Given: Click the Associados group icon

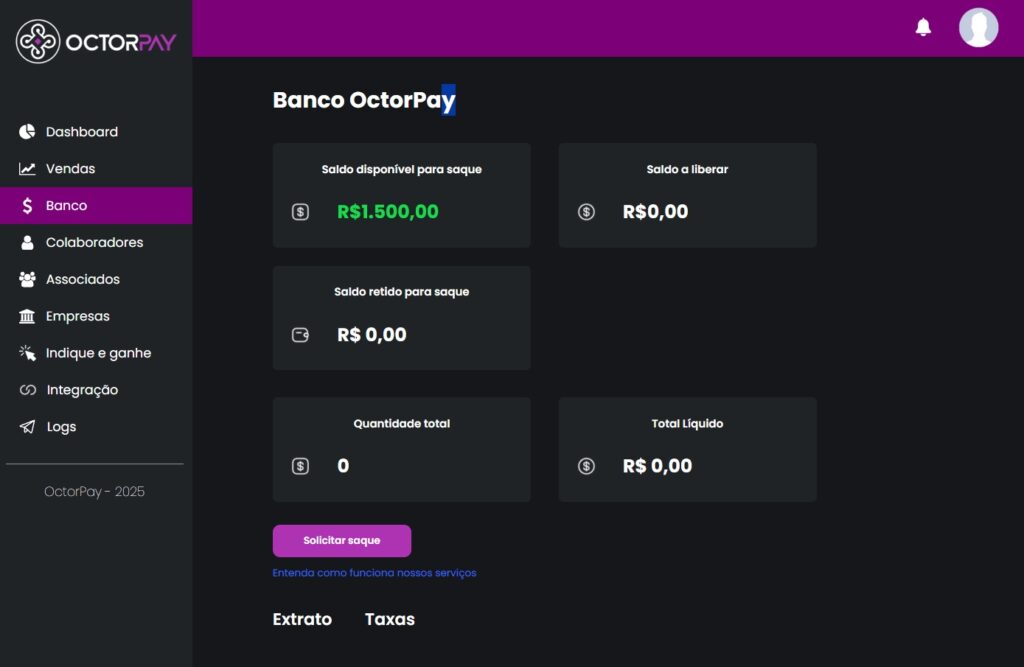Looking at the screenshot, I should coord(27,280).
